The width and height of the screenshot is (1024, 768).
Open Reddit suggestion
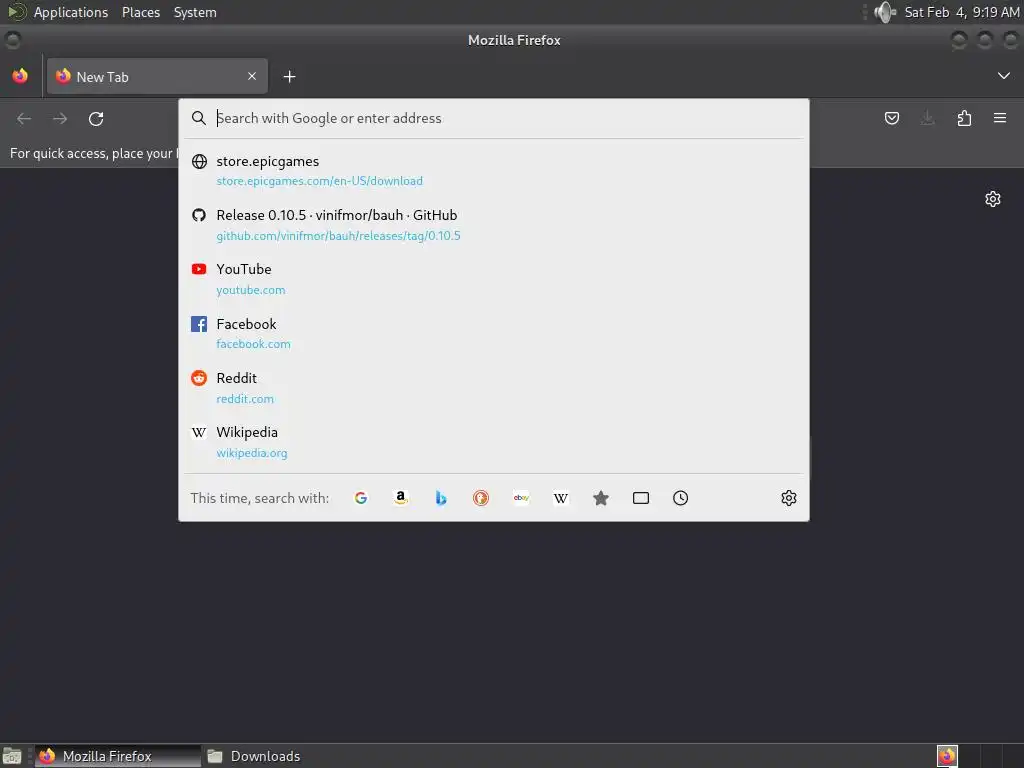494,388
